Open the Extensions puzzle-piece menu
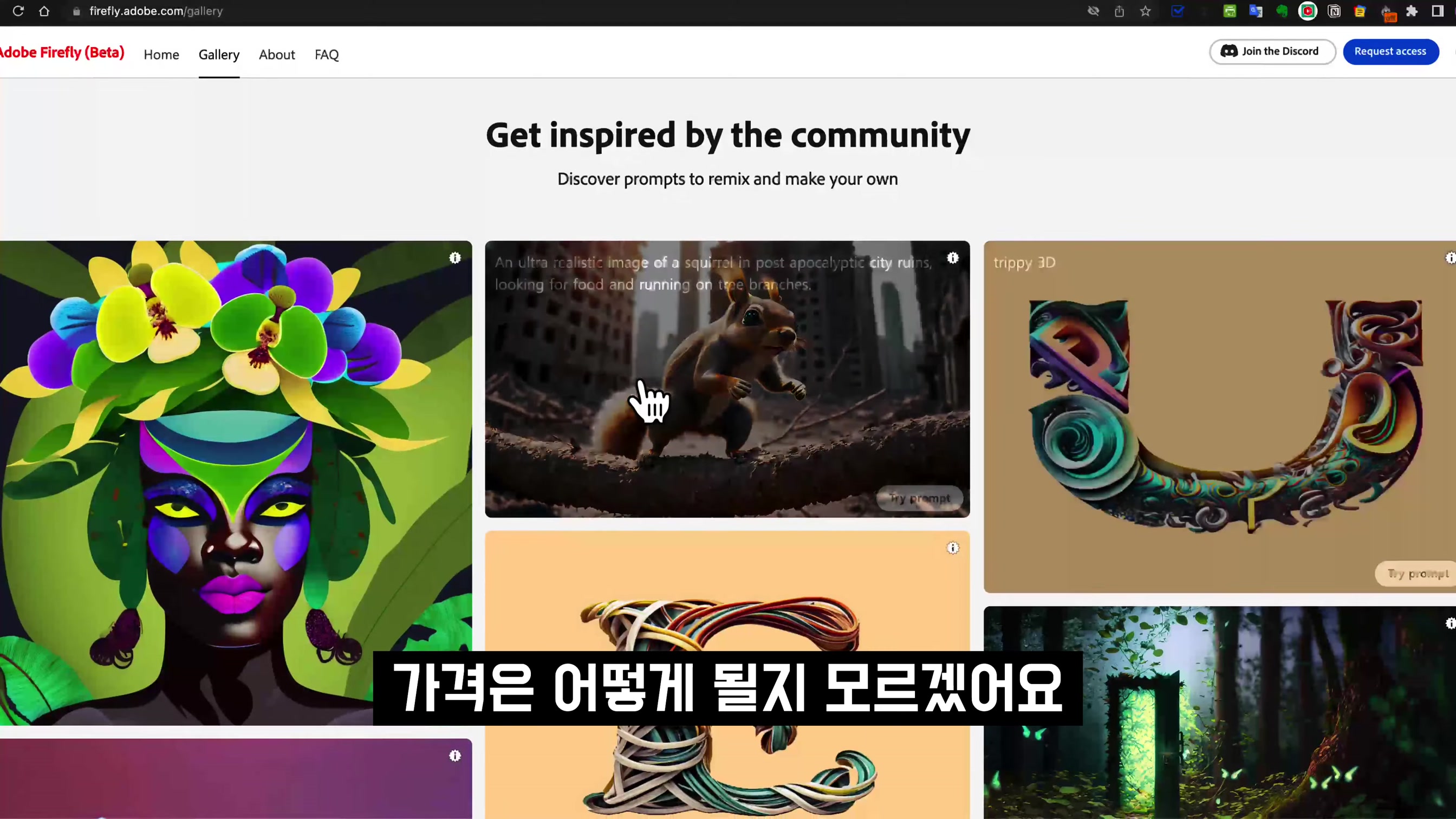This screenshot has height=819, width=1456. tap(1412, 11)
